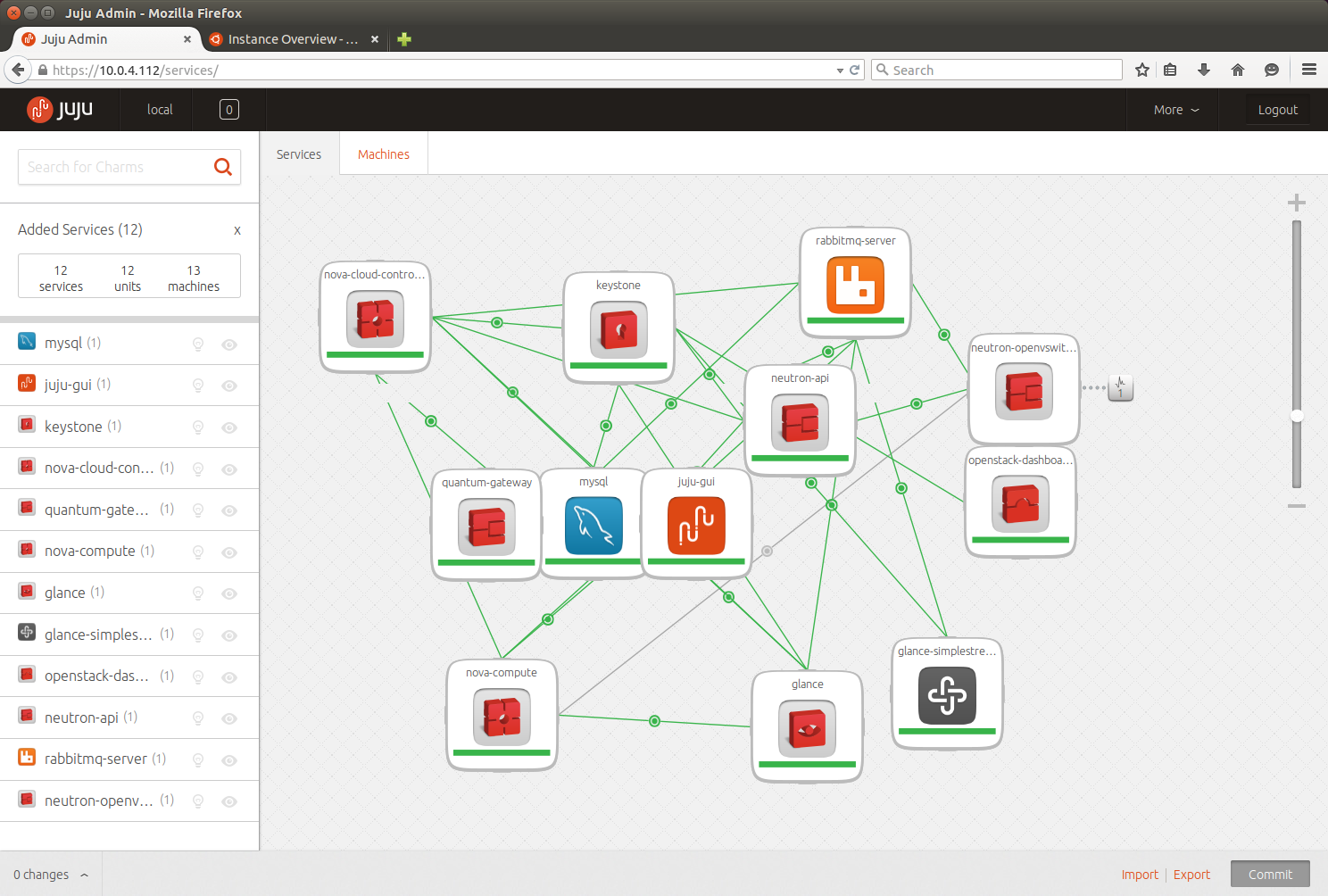
Task: Click the Firefox back arrow
Action: coord(18,70)
